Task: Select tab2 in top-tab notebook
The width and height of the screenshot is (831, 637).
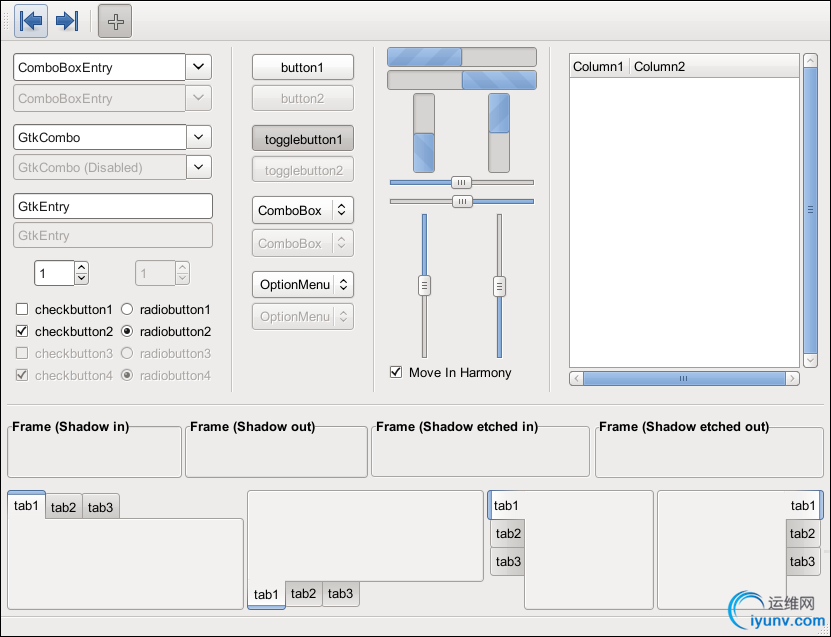Action: pos(64,507)
